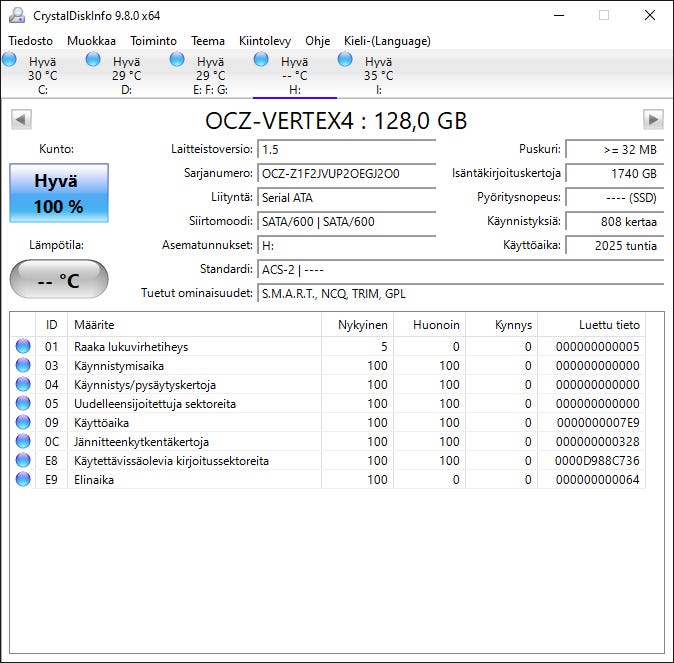Go to next disk with right arrow
Screen dimensions: 674x663
pos(653,119)
